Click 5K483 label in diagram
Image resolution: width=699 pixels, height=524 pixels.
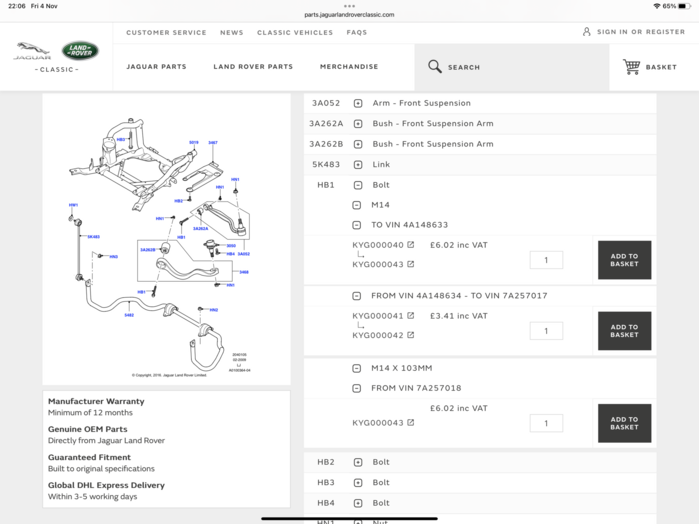94,236
